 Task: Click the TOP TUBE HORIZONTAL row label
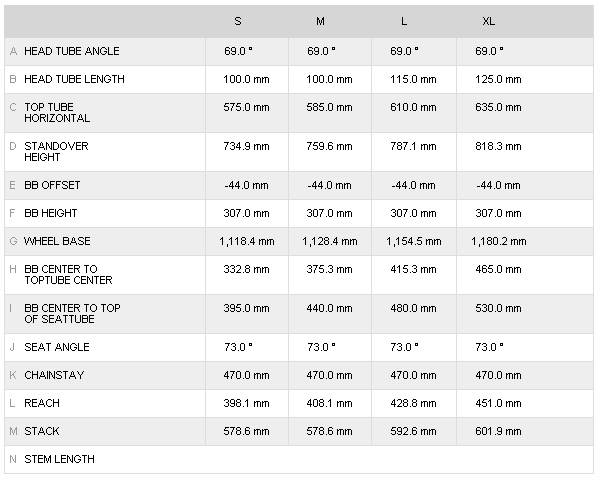coord(57,112)
